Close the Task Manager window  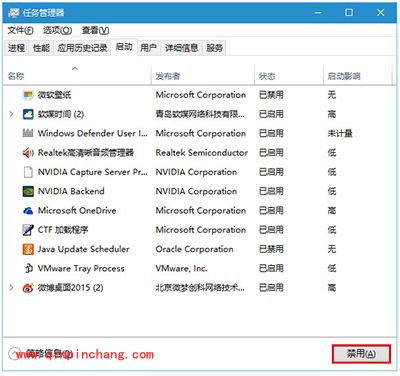380,13
